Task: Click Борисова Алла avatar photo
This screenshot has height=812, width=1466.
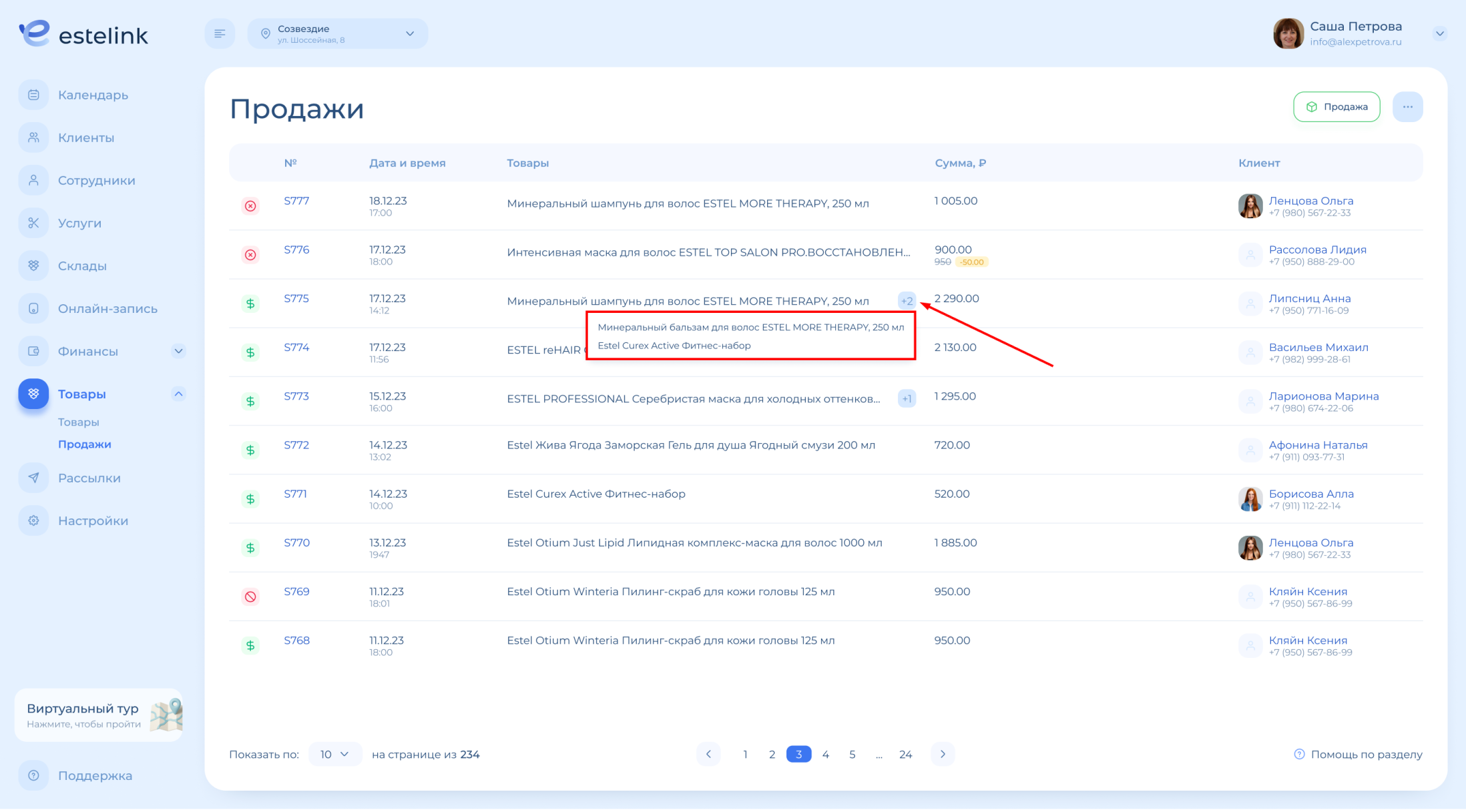Action: pos(1250,499)
